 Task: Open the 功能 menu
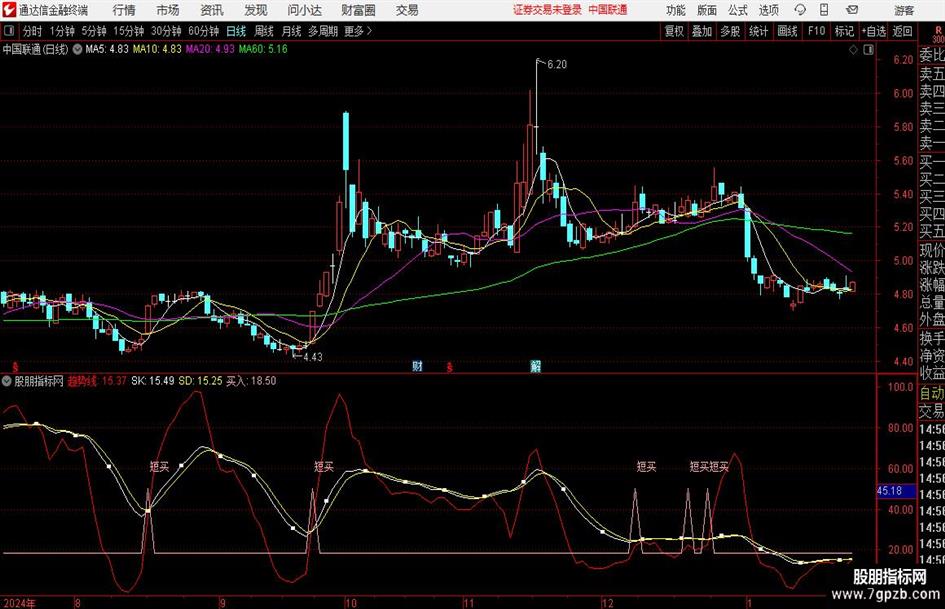676,10
